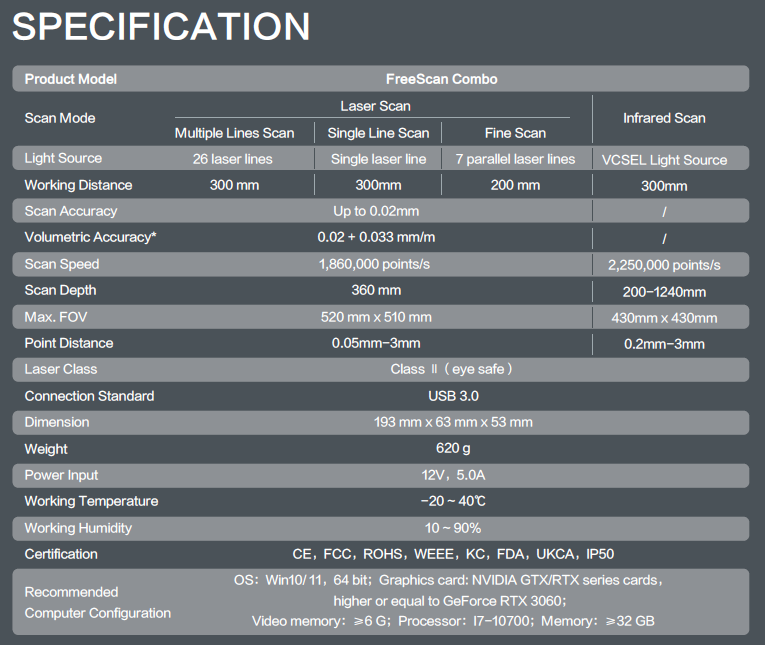Click the VCSEL Light Source cell
Screen dimensions: 765x645
point(664,160)
